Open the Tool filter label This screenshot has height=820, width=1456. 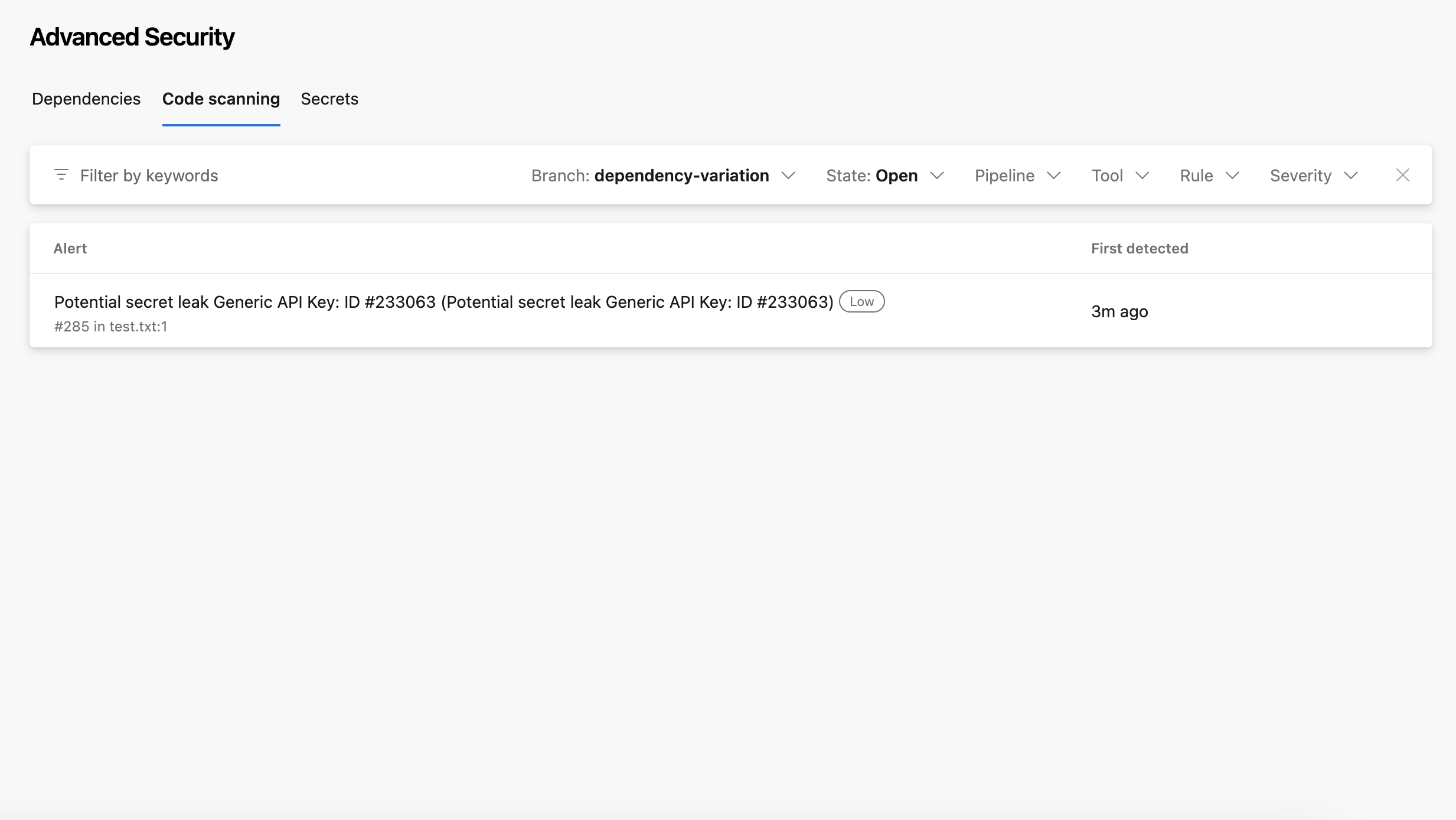pyautogui.click(x=1107, y=175)
